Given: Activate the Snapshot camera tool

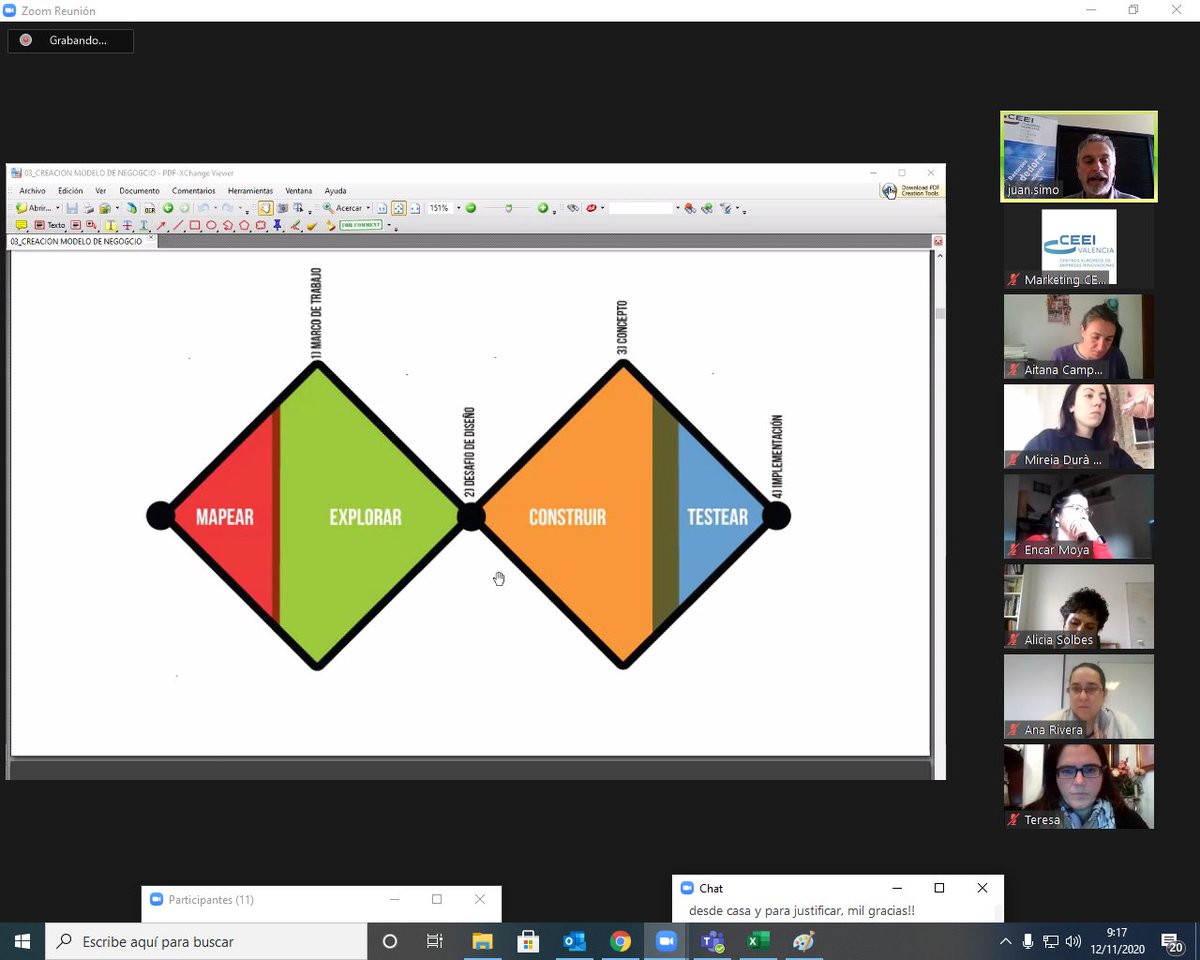Looking at the screenshot, I should (283, 208).
